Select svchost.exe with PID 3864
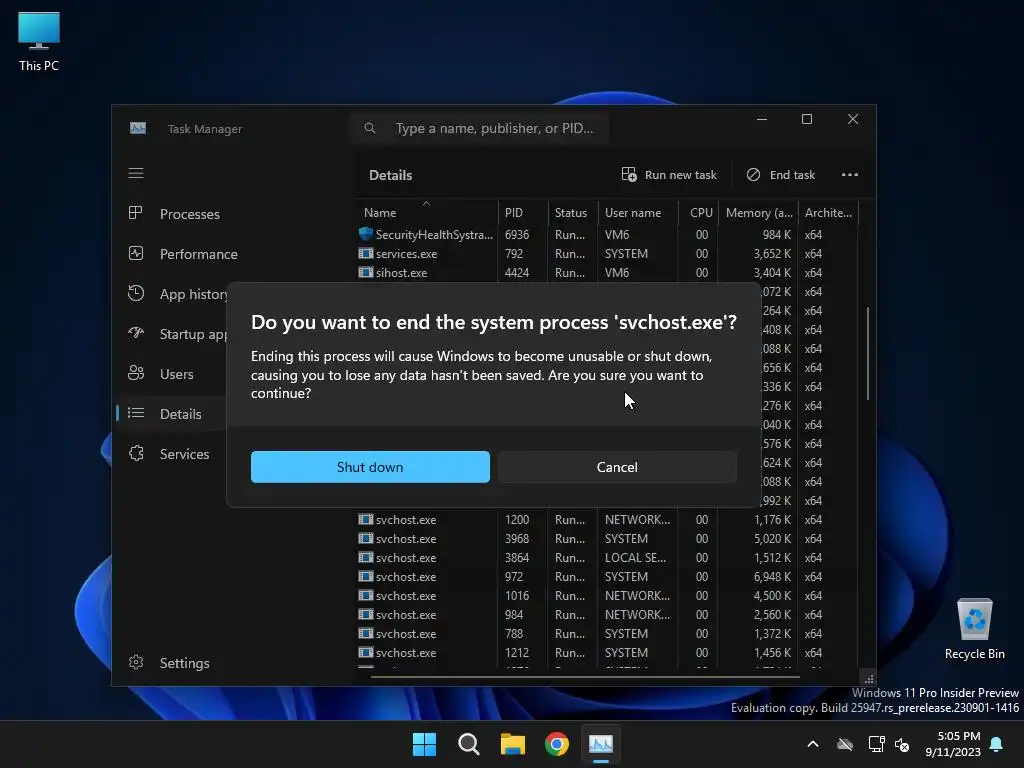Viewport: 1024px width, 768px height. [x=607, y=558]
